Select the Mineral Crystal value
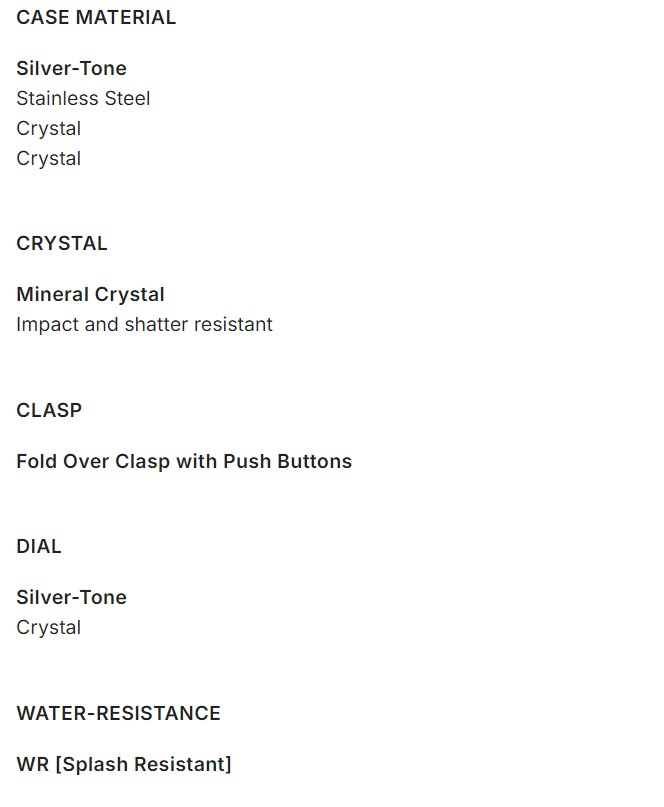Screen dimensions: 664x807 click(90, 294)
